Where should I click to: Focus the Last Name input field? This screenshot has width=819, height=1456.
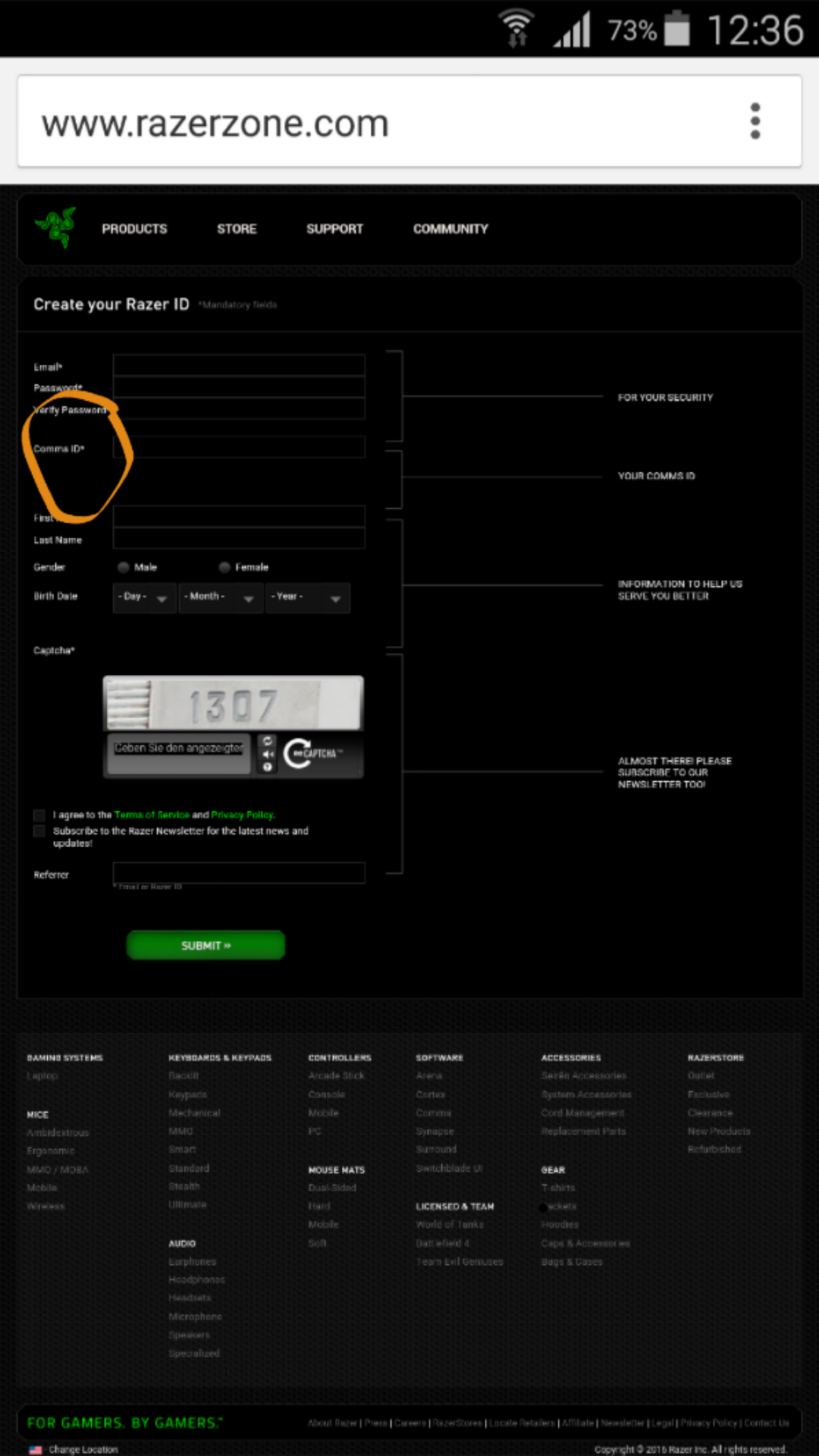(239, 538)
